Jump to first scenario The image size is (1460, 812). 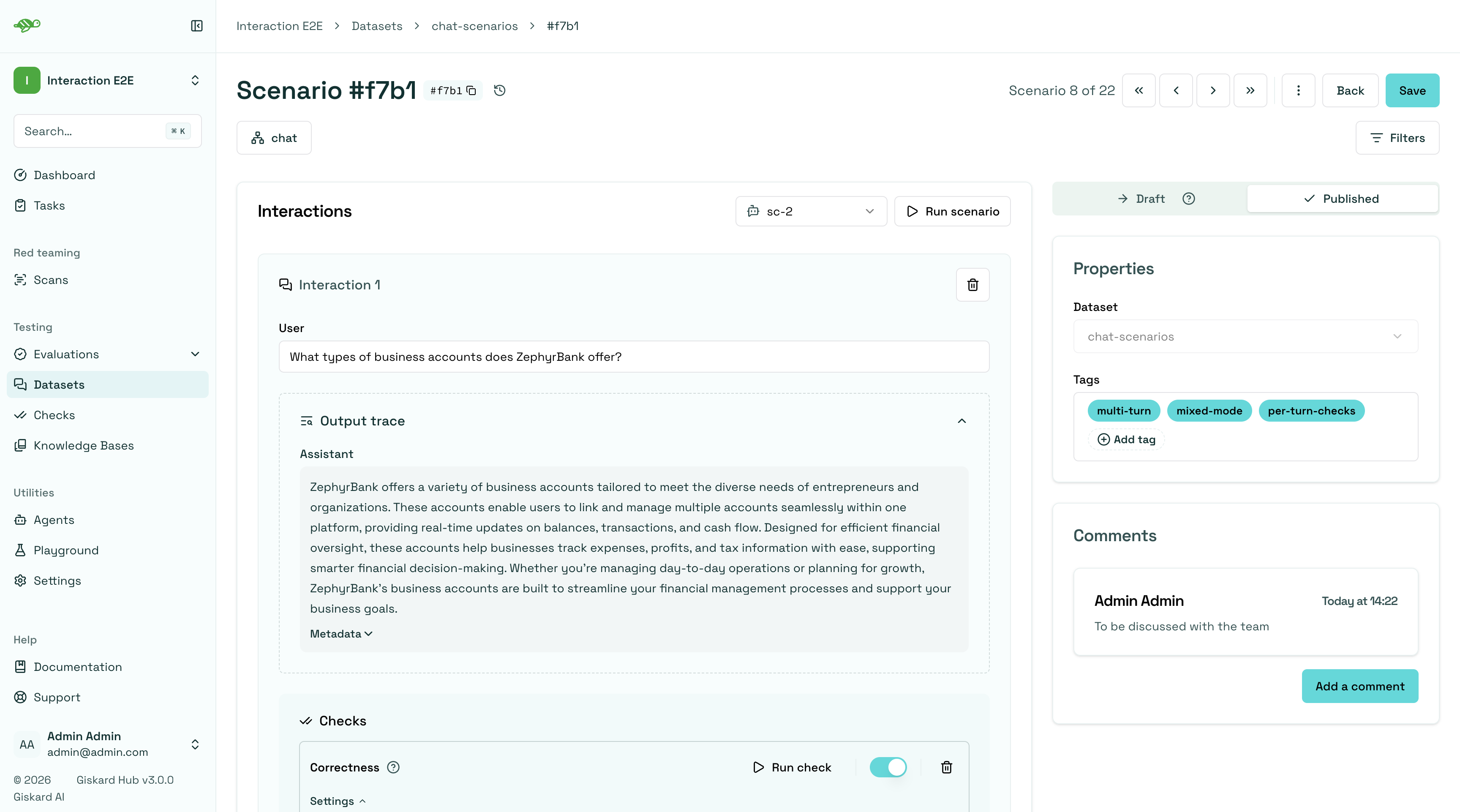(1139, 91)
